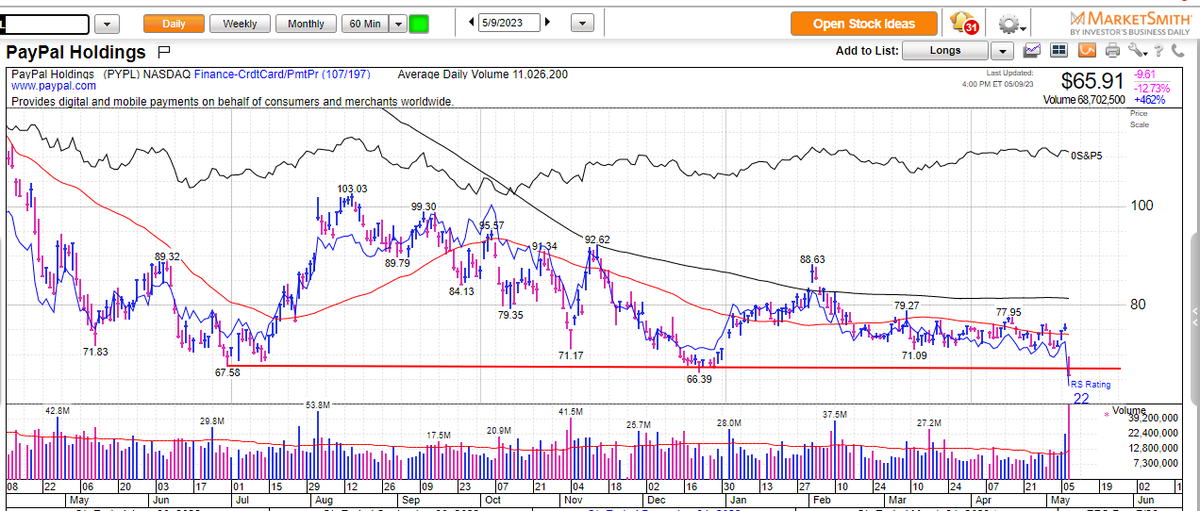Click the Volume 68,702,500 text
Screen dimensions: 1200x511
click(1082, 100)
